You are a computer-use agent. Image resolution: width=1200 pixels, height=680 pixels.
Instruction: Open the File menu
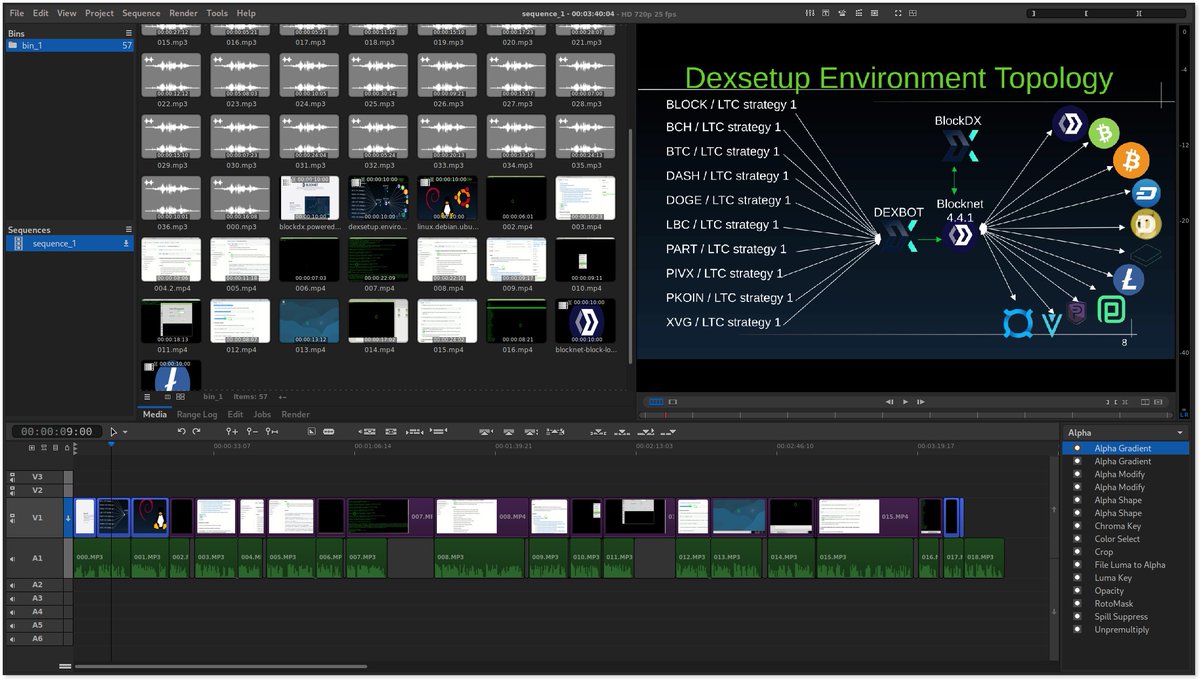pyautogui.click(x=16, y=13)
